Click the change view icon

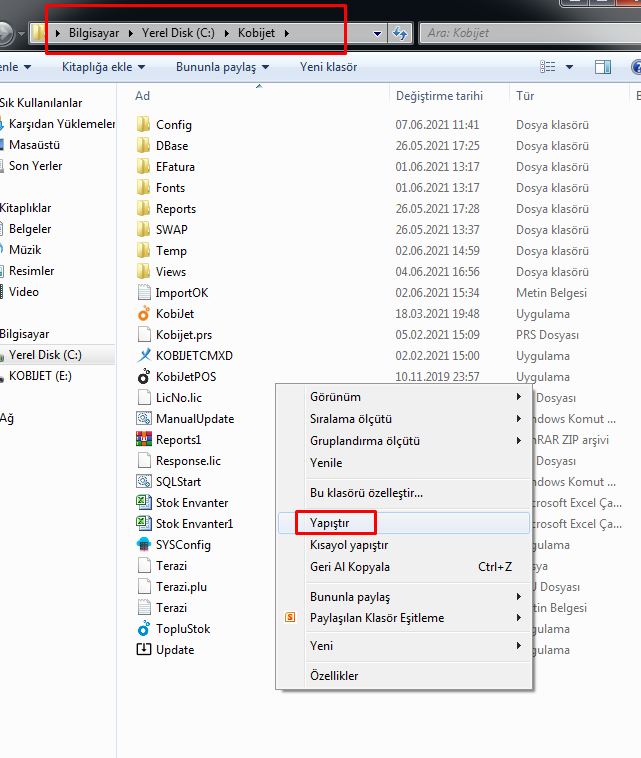547,67
